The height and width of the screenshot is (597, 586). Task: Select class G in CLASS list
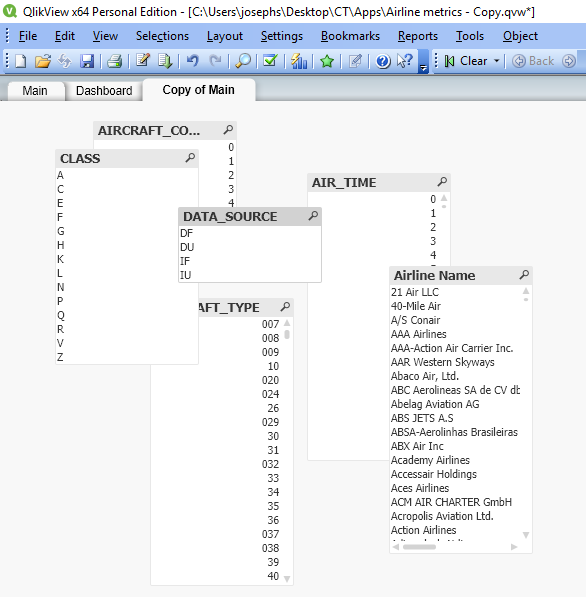[127, 231]
